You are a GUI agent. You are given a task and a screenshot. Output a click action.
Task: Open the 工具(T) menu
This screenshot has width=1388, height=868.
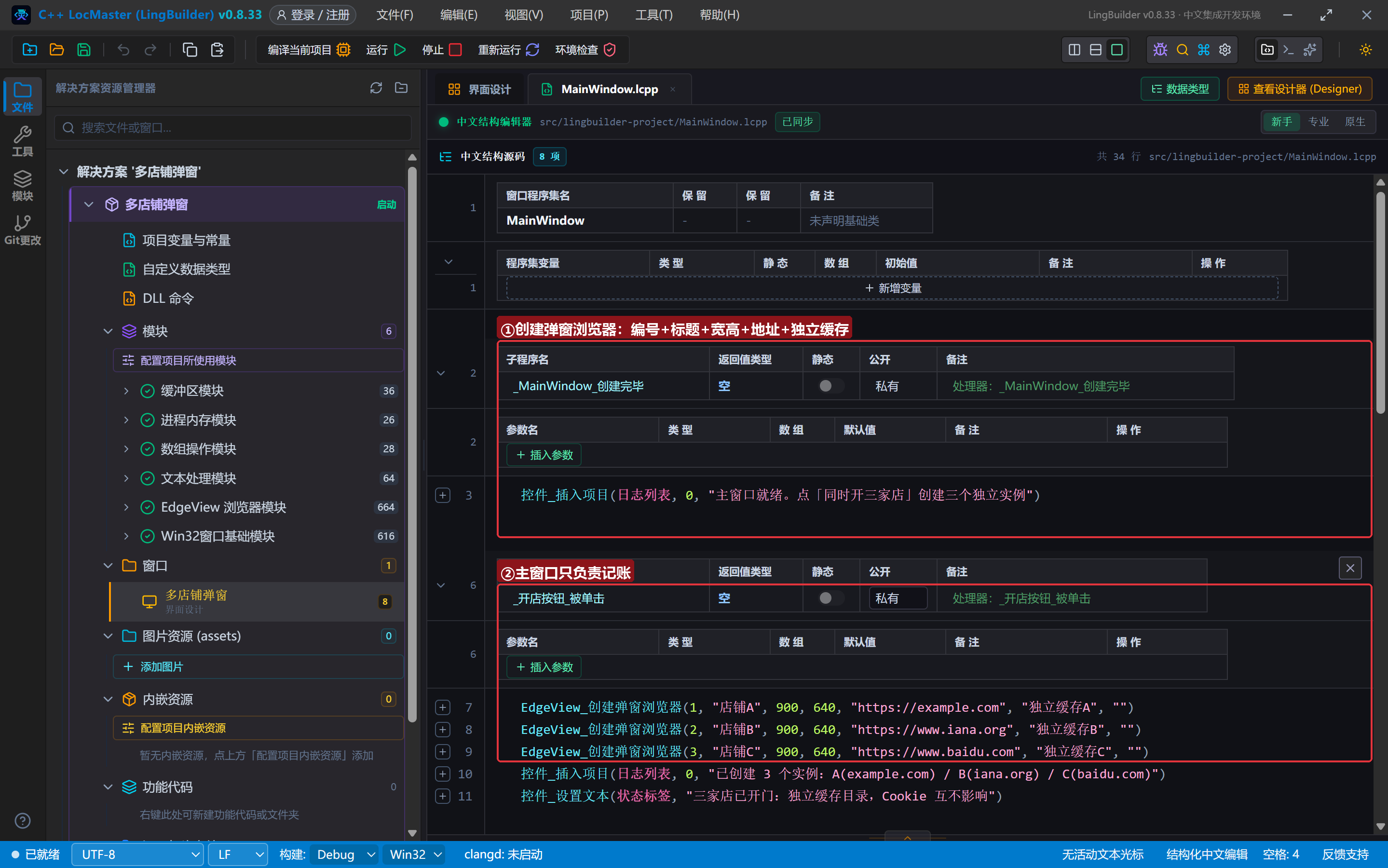point(654,15)
